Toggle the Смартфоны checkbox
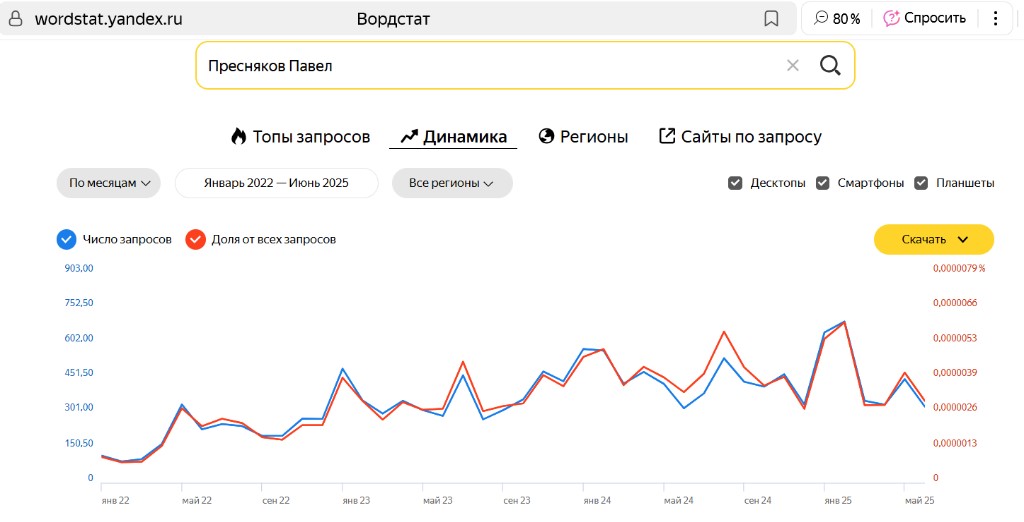Screen dimensions: 1024x522 pos(823,183)
